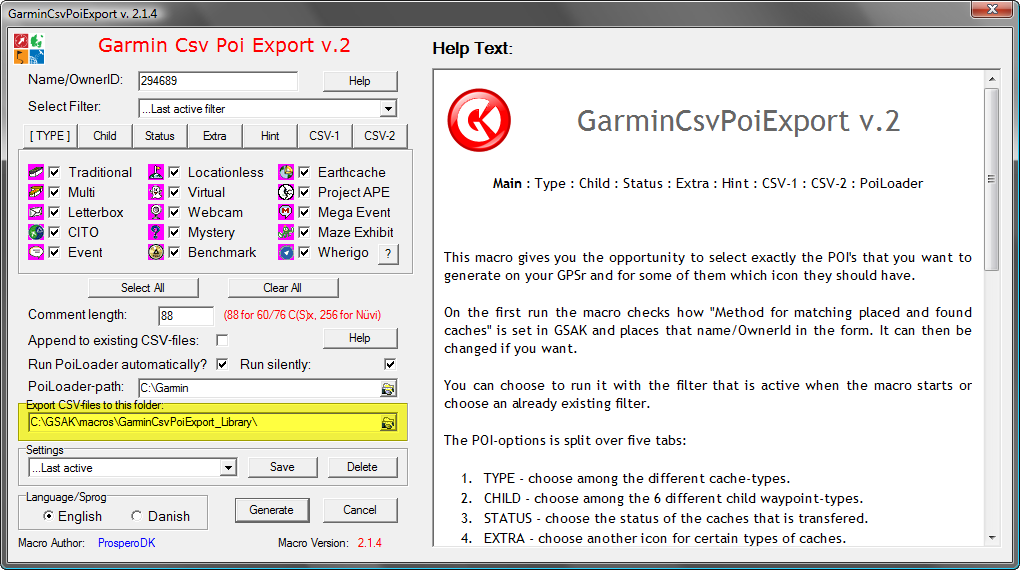Screen dimensions: 1020x570
Task: Click the export folder path field
Action: pyautogui.click(x=204, y=422)
